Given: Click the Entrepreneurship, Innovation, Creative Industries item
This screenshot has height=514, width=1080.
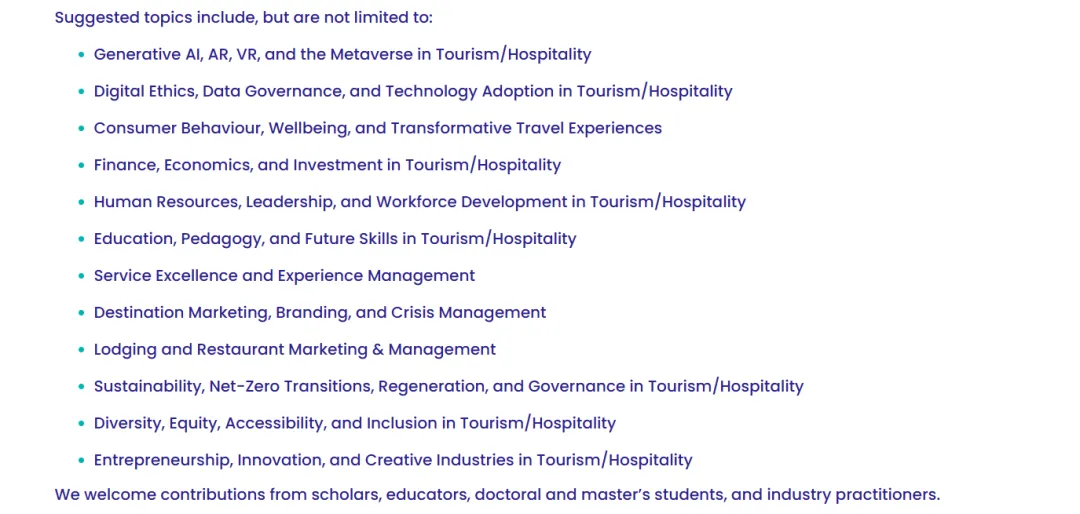Looking at the screenshot, I should pos(393,460).
